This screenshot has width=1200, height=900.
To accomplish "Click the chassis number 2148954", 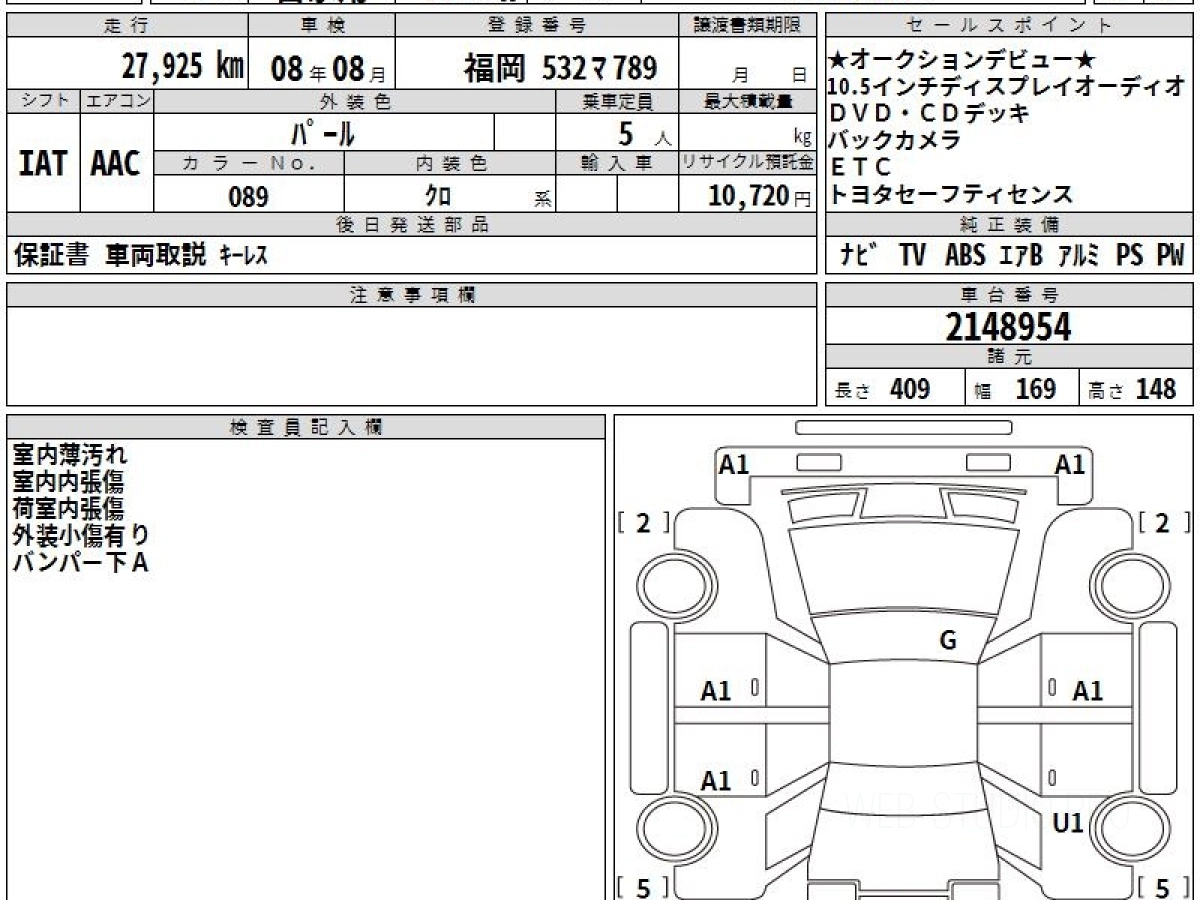I will 1008,326.
